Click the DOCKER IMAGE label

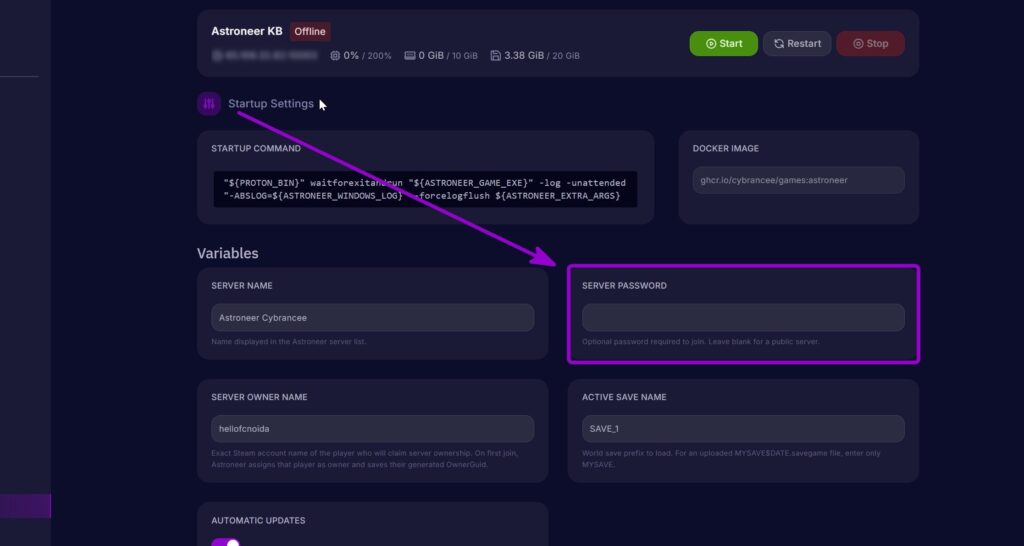[x=726, y=148]
